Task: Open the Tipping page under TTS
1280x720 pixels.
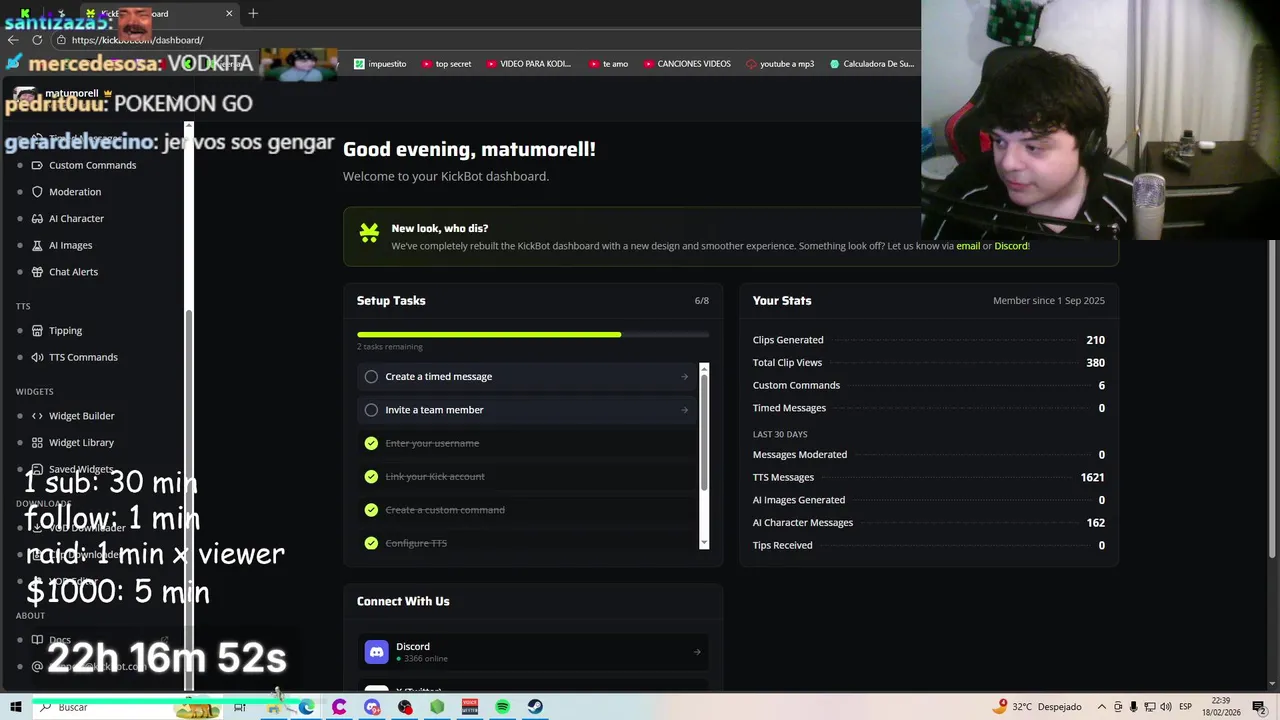Action: (65, 330)
